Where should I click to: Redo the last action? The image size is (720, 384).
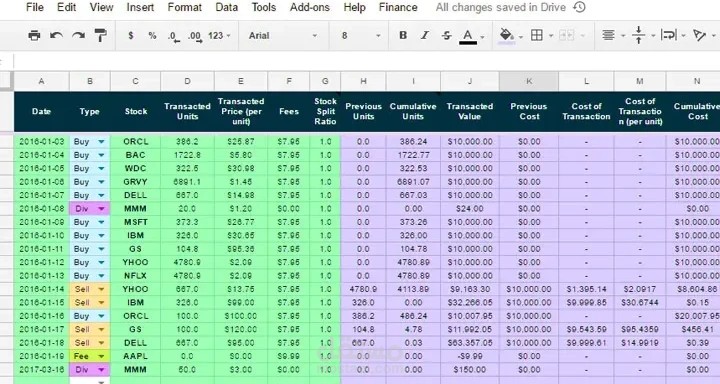pos(79,35)
